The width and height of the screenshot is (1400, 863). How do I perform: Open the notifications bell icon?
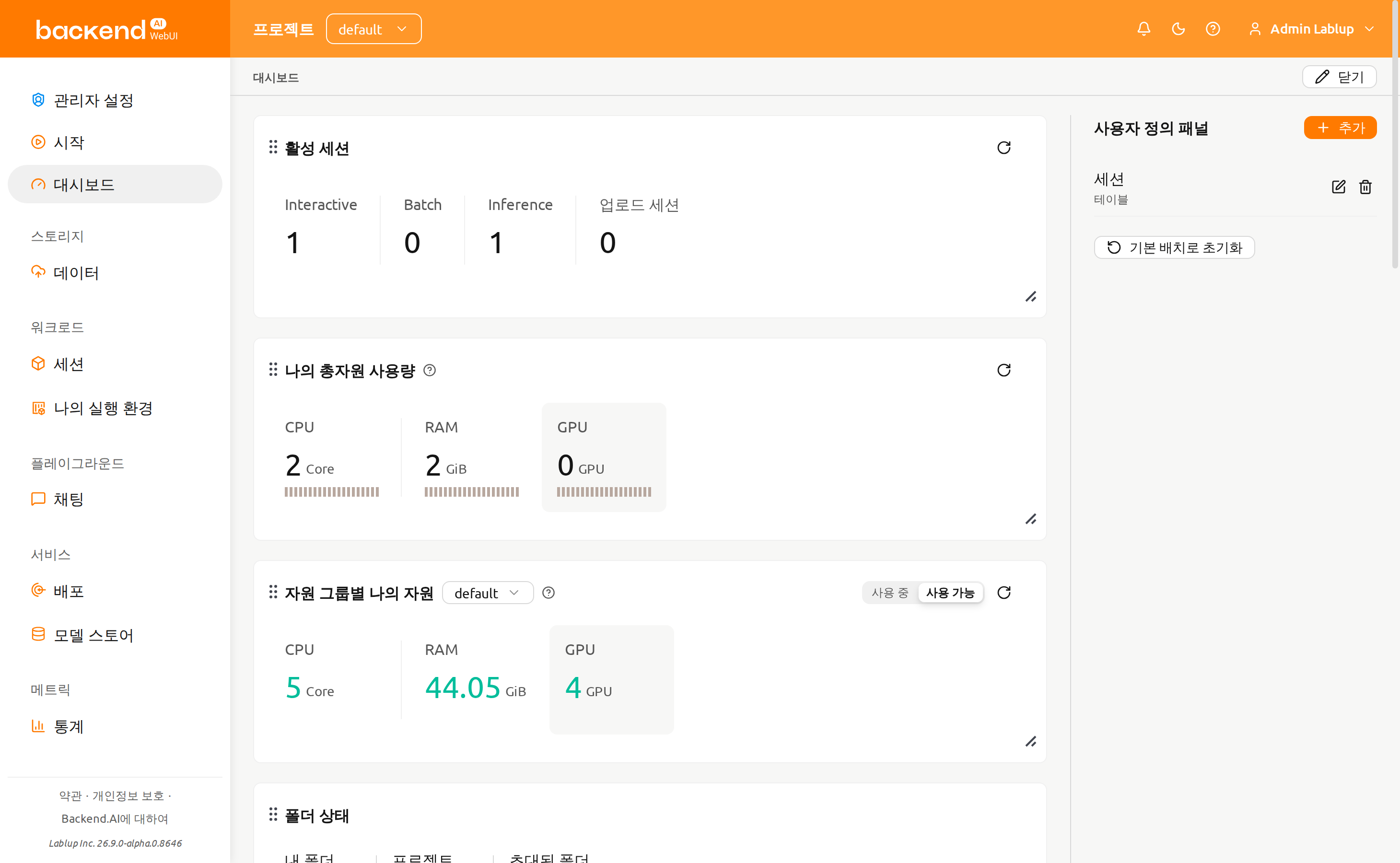[1143, 29]
